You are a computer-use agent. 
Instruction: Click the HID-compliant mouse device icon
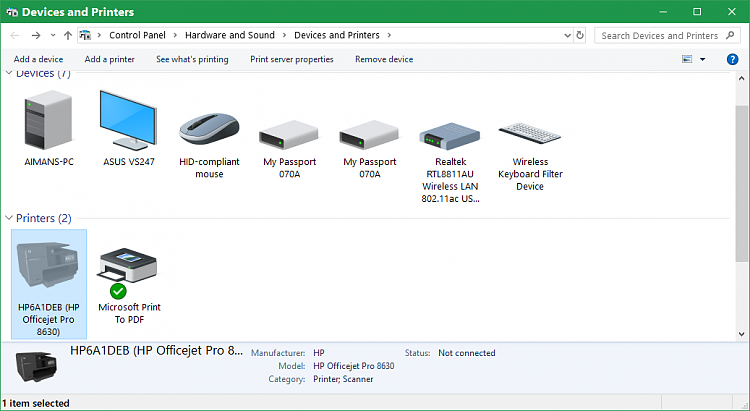point(209,125)
